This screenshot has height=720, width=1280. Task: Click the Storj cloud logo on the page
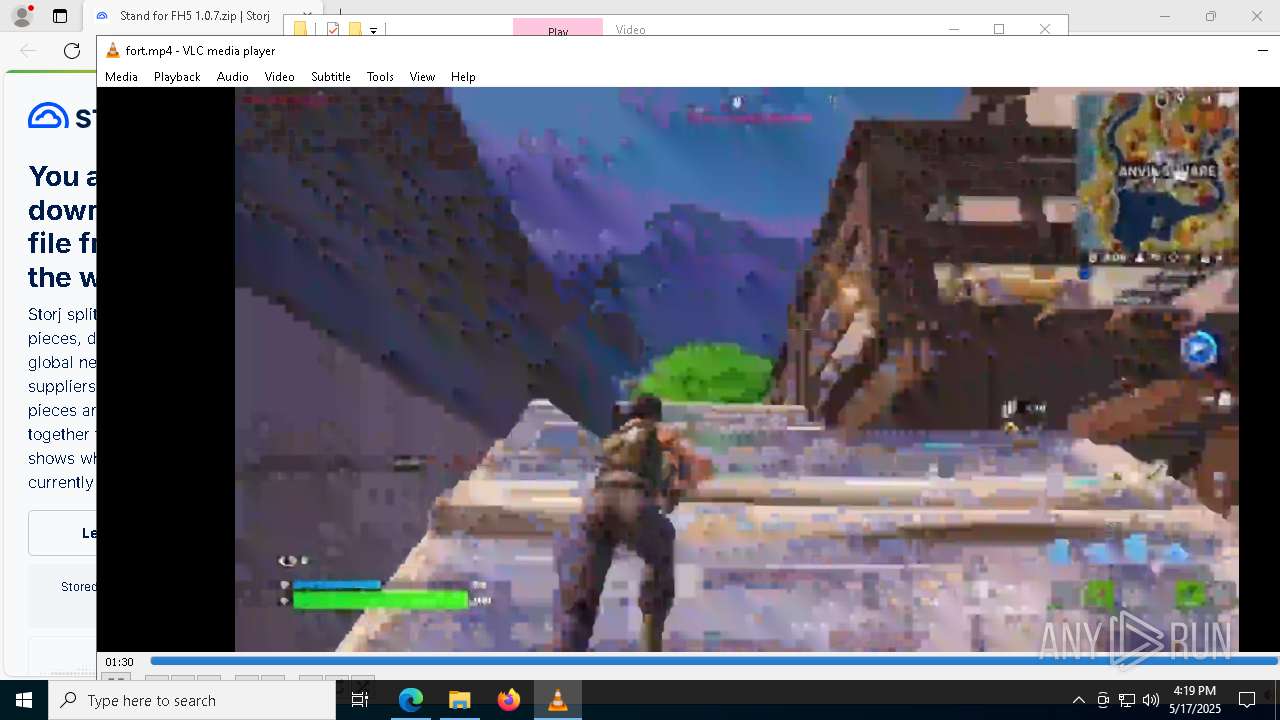[48, 116]
